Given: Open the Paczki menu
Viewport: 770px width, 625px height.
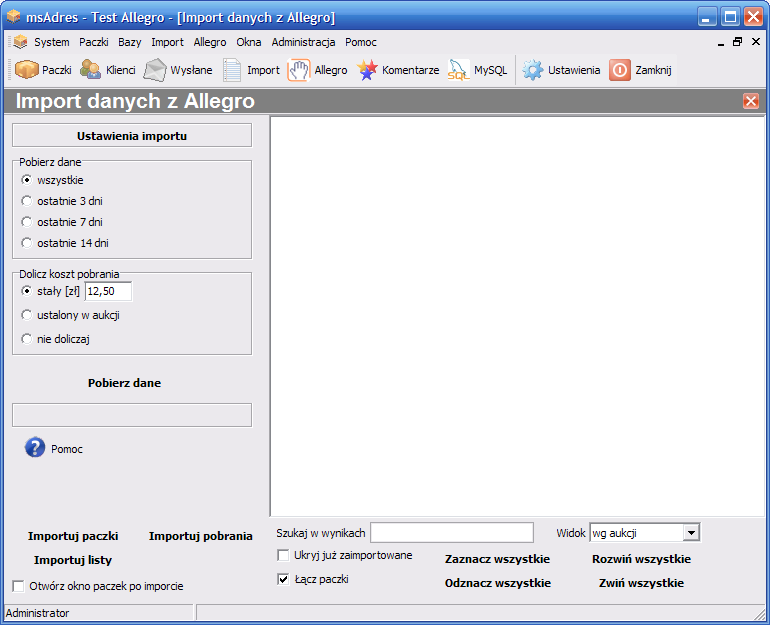Looking at the screenshot, I should coord(93,42).
